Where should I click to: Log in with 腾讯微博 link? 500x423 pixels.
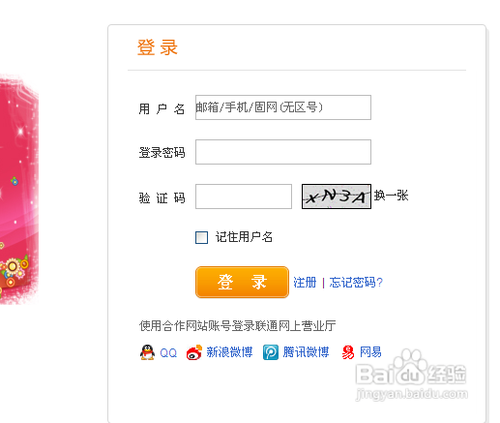click(x=306, y=352)
